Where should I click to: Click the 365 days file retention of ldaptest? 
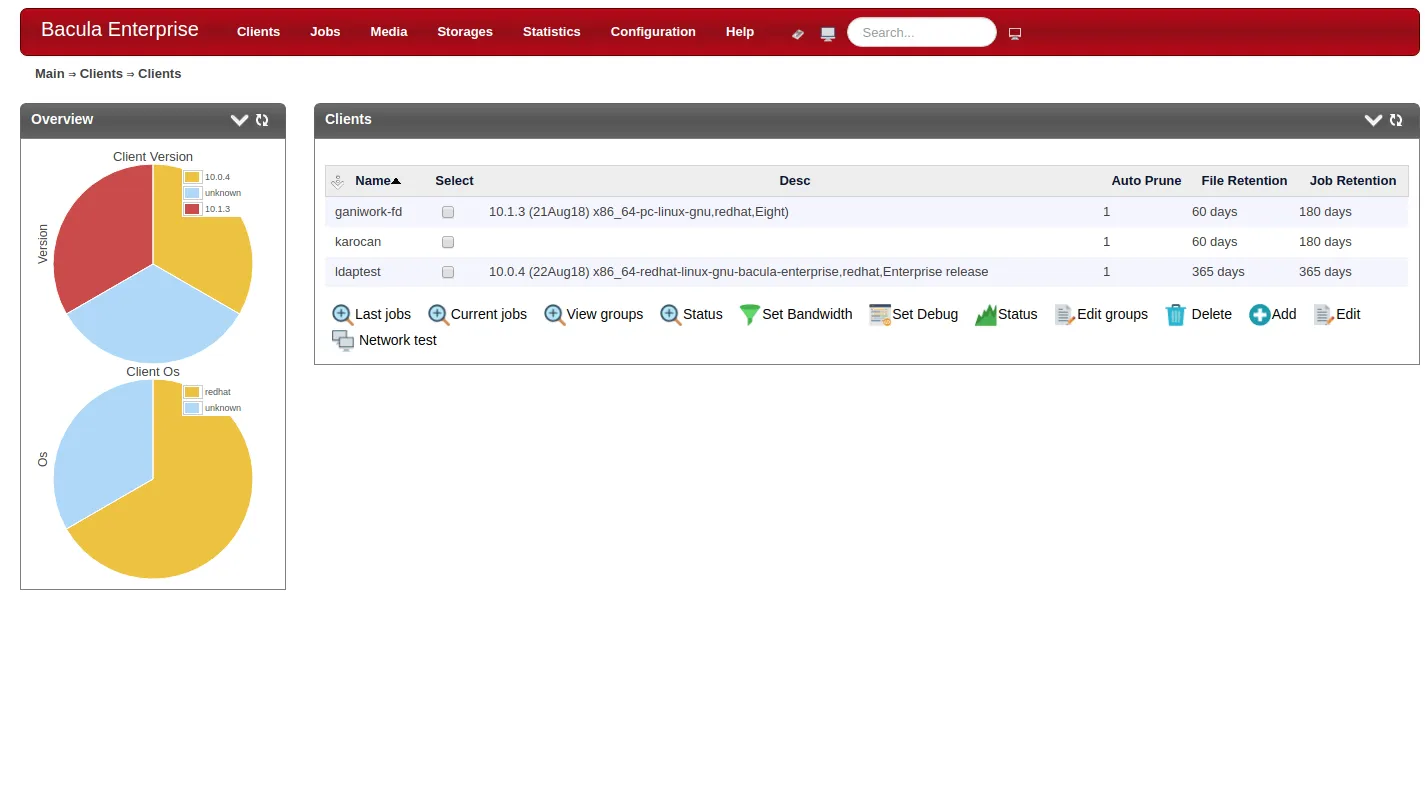click(1218, 272)
